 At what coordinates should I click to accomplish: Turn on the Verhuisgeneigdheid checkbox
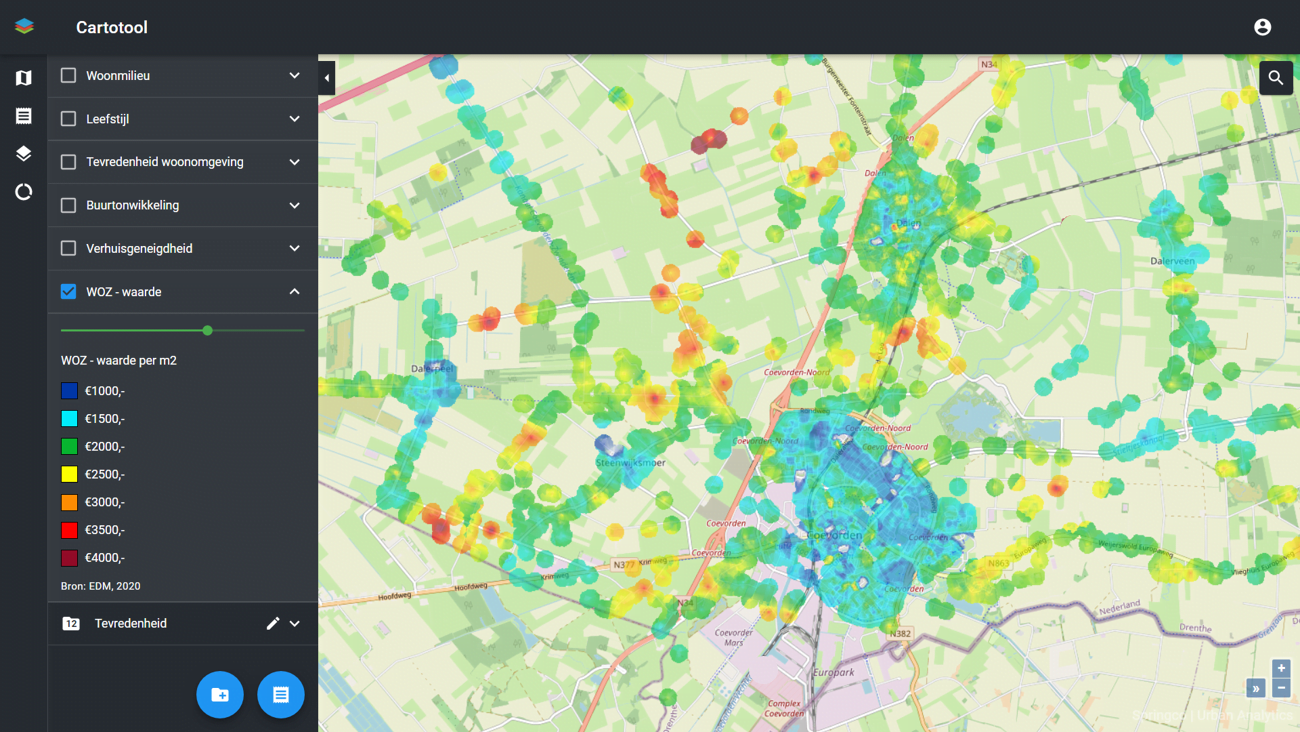[x=68, y=248]
